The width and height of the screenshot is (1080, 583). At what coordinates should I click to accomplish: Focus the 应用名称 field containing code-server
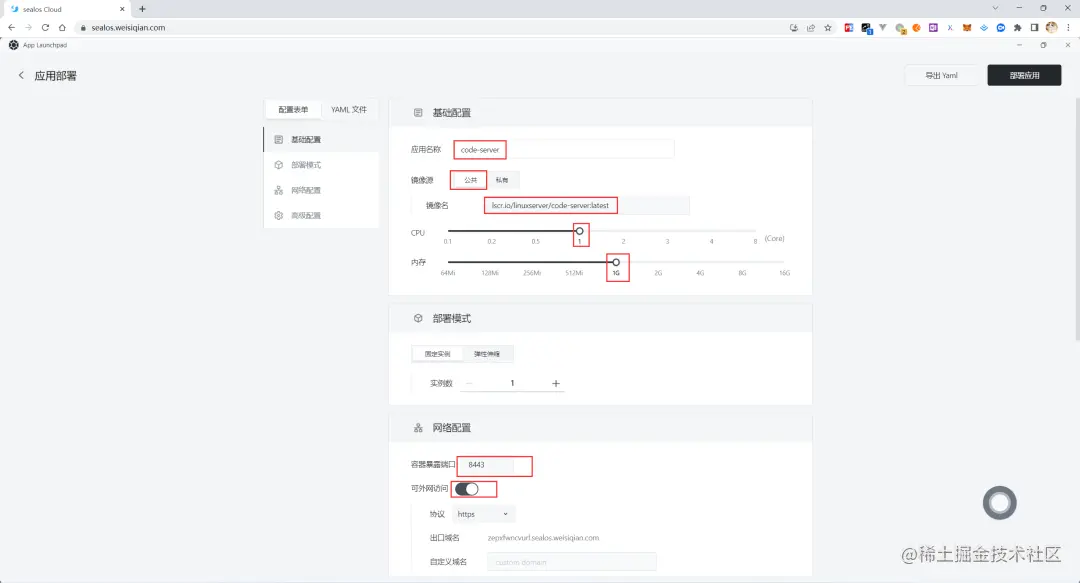pos(563,150)
